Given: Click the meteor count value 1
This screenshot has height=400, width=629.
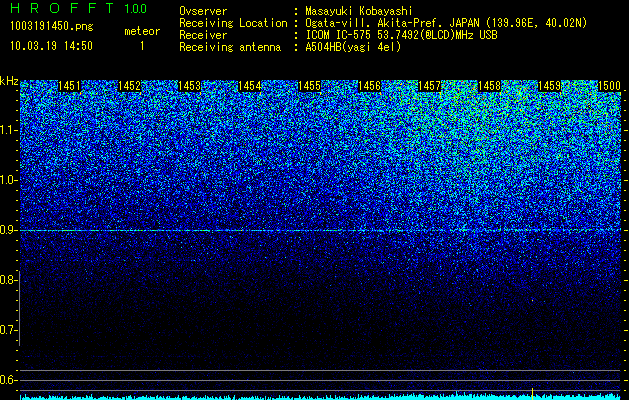Looking at the screenshot, I should pos(142,46).
